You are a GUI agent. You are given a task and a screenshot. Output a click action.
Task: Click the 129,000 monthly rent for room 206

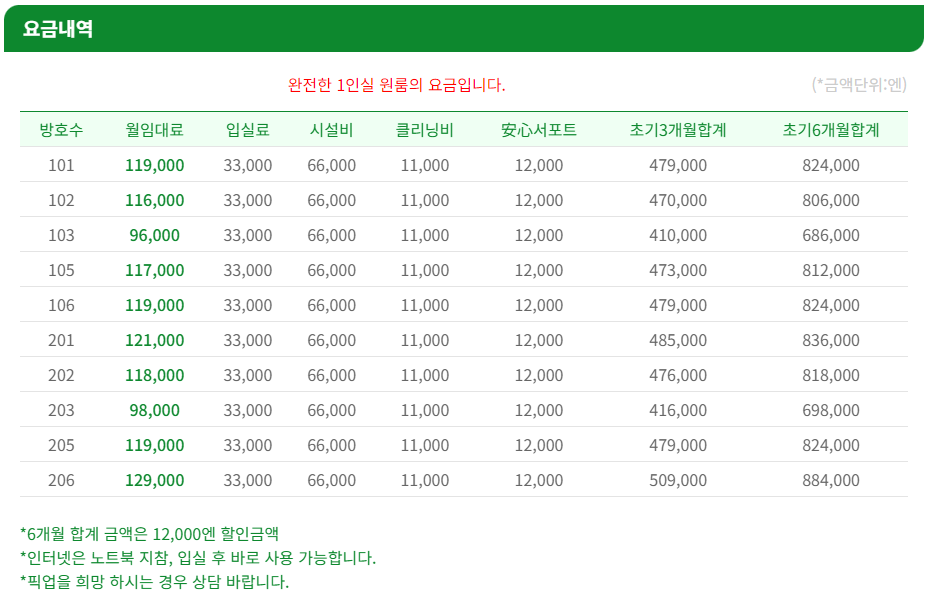point(155,480)
